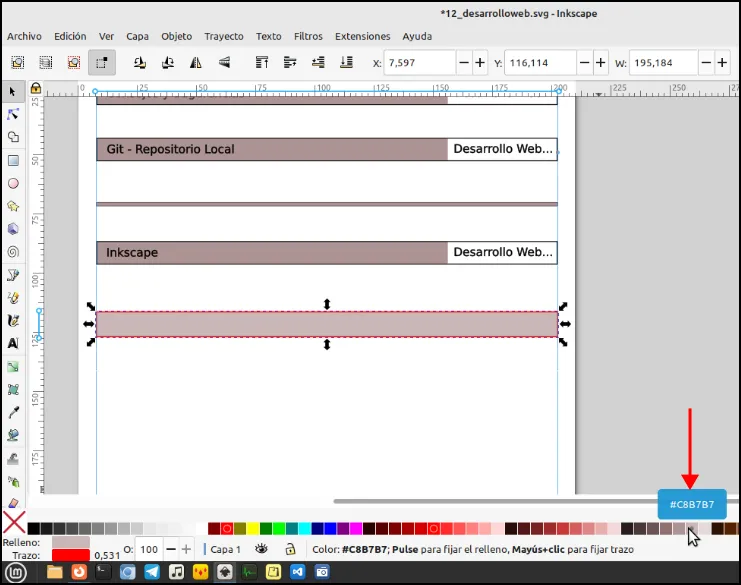Raise selection one step
Image resolution: width=741 pixels, height=585 pixels.
pyautogui.click(x=290, y=62)
